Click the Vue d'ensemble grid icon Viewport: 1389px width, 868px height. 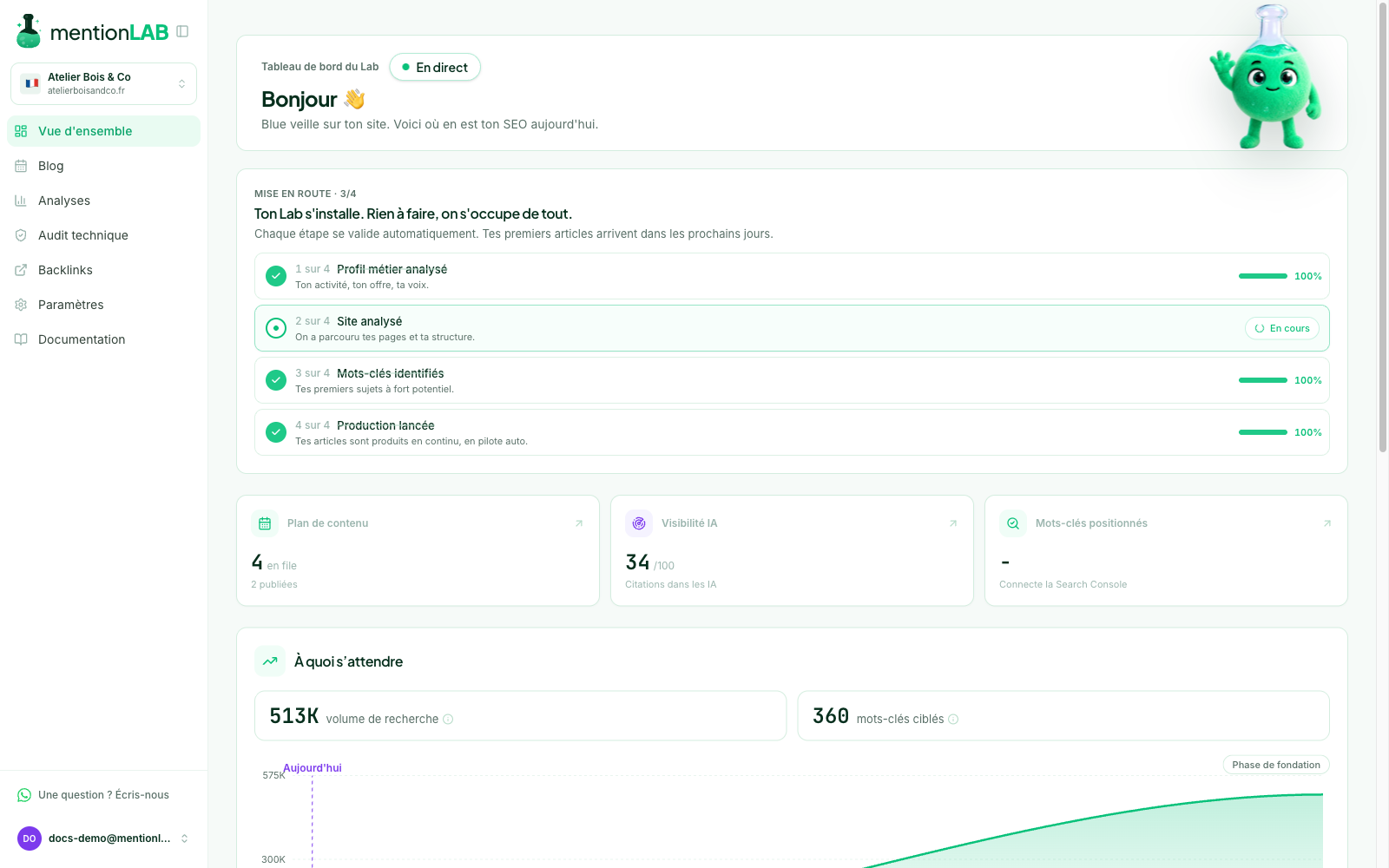(x=21, y=131)
